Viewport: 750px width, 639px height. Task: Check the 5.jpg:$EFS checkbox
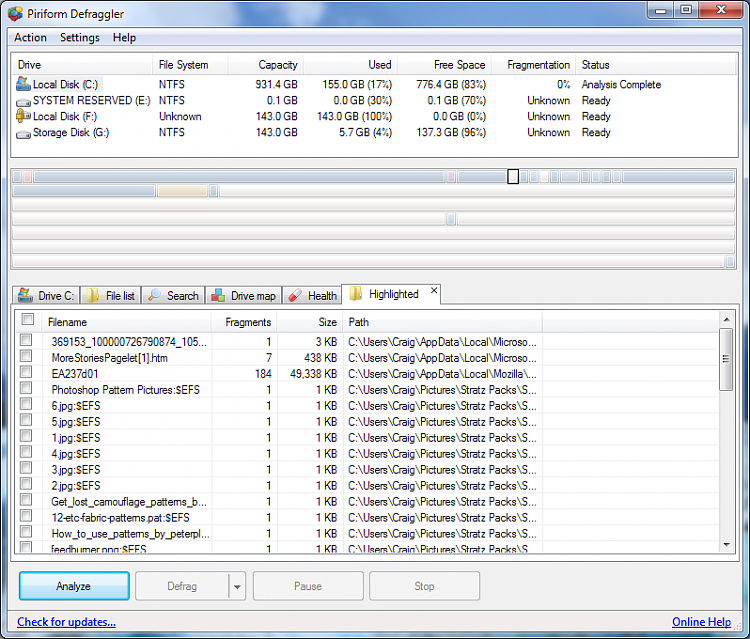(x=26, y=420)
